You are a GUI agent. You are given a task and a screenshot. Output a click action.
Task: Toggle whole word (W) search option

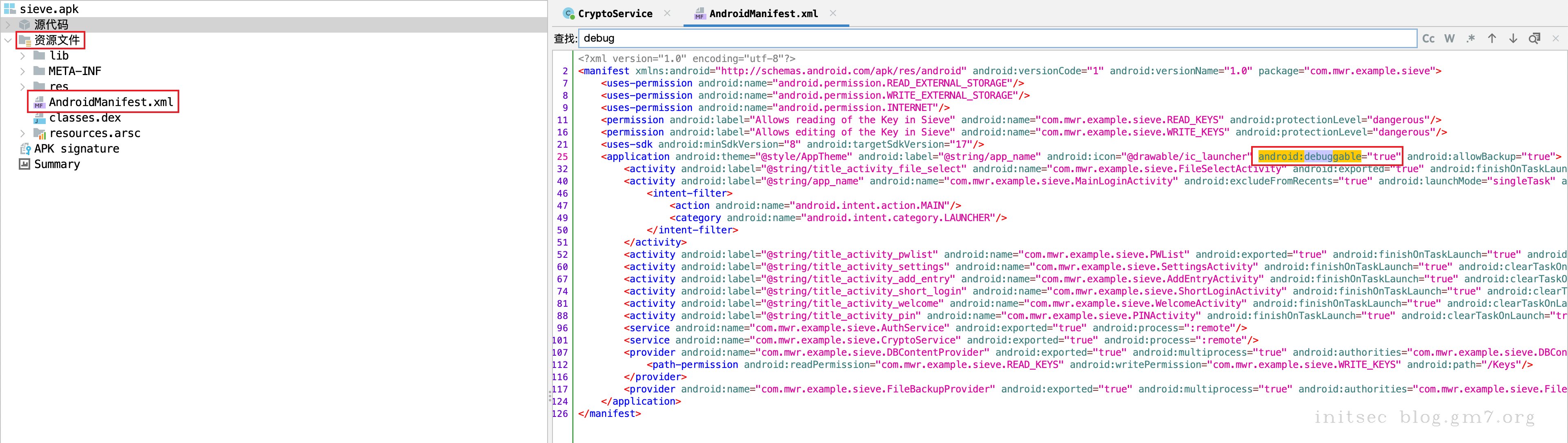(x=1449, y=38)
